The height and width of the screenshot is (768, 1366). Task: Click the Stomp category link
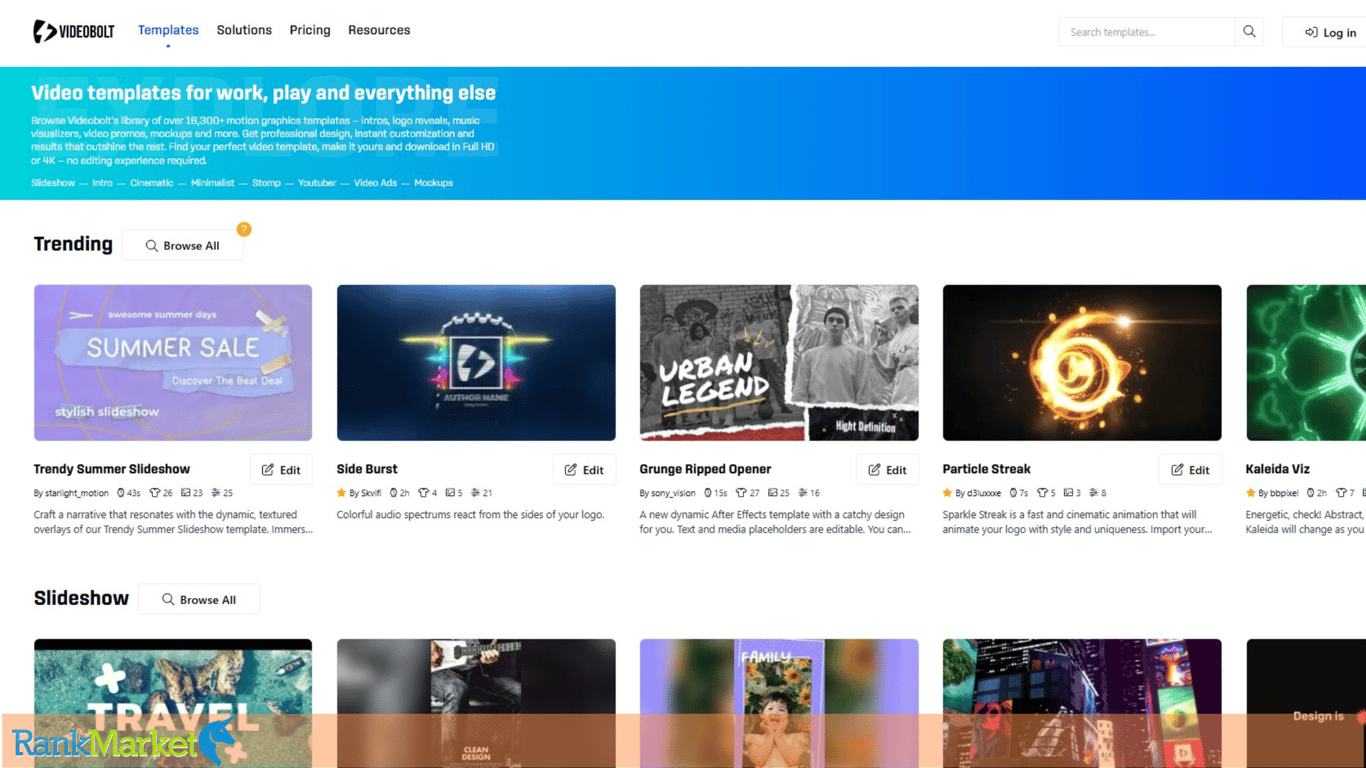pyautogui.click(x=266, y=183)
